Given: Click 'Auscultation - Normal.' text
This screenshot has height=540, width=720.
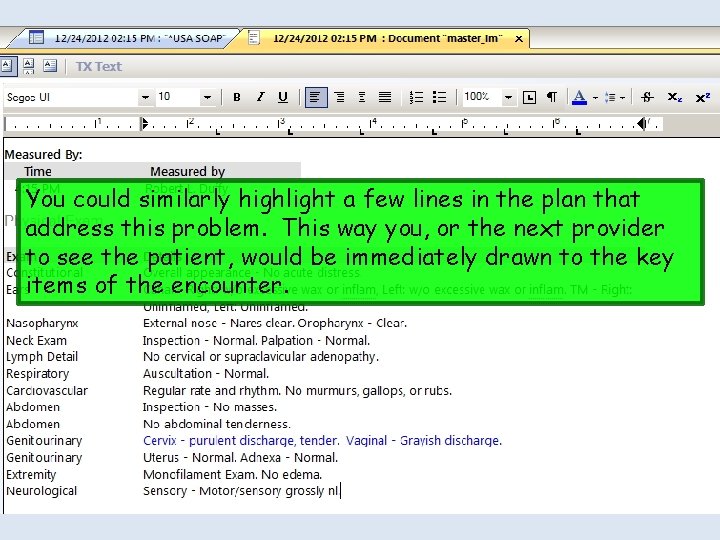Looking at the screenshot, I should (x=206, y=374).
